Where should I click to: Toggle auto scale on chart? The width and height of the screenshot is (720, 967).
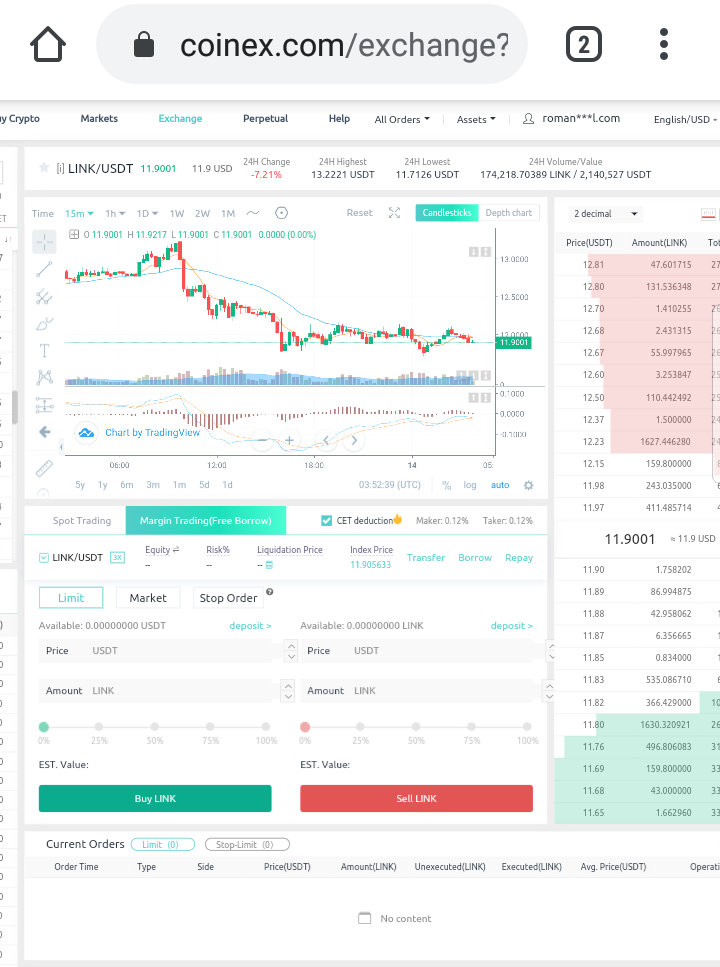click(500, 485)
